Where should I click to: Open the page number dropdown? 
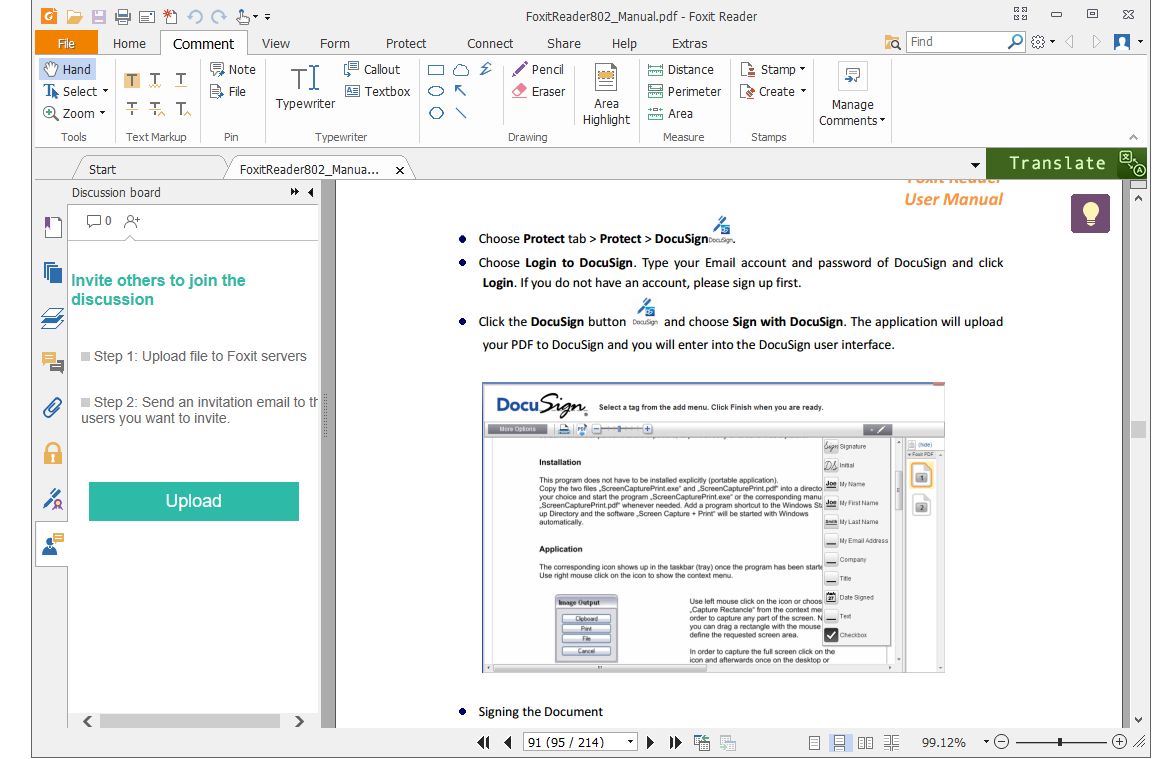[x=630, y=742]
